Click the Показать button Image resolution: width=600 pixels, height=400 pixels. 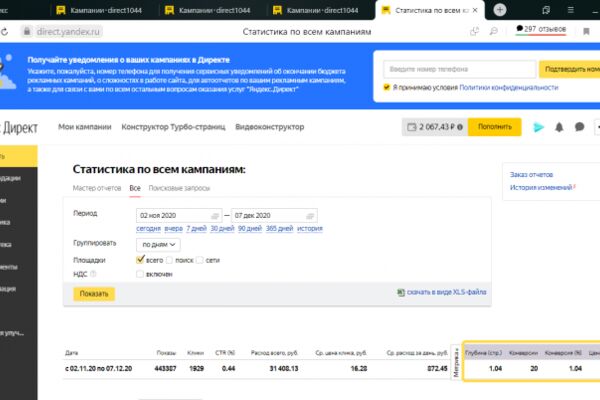tap(94, 294)
